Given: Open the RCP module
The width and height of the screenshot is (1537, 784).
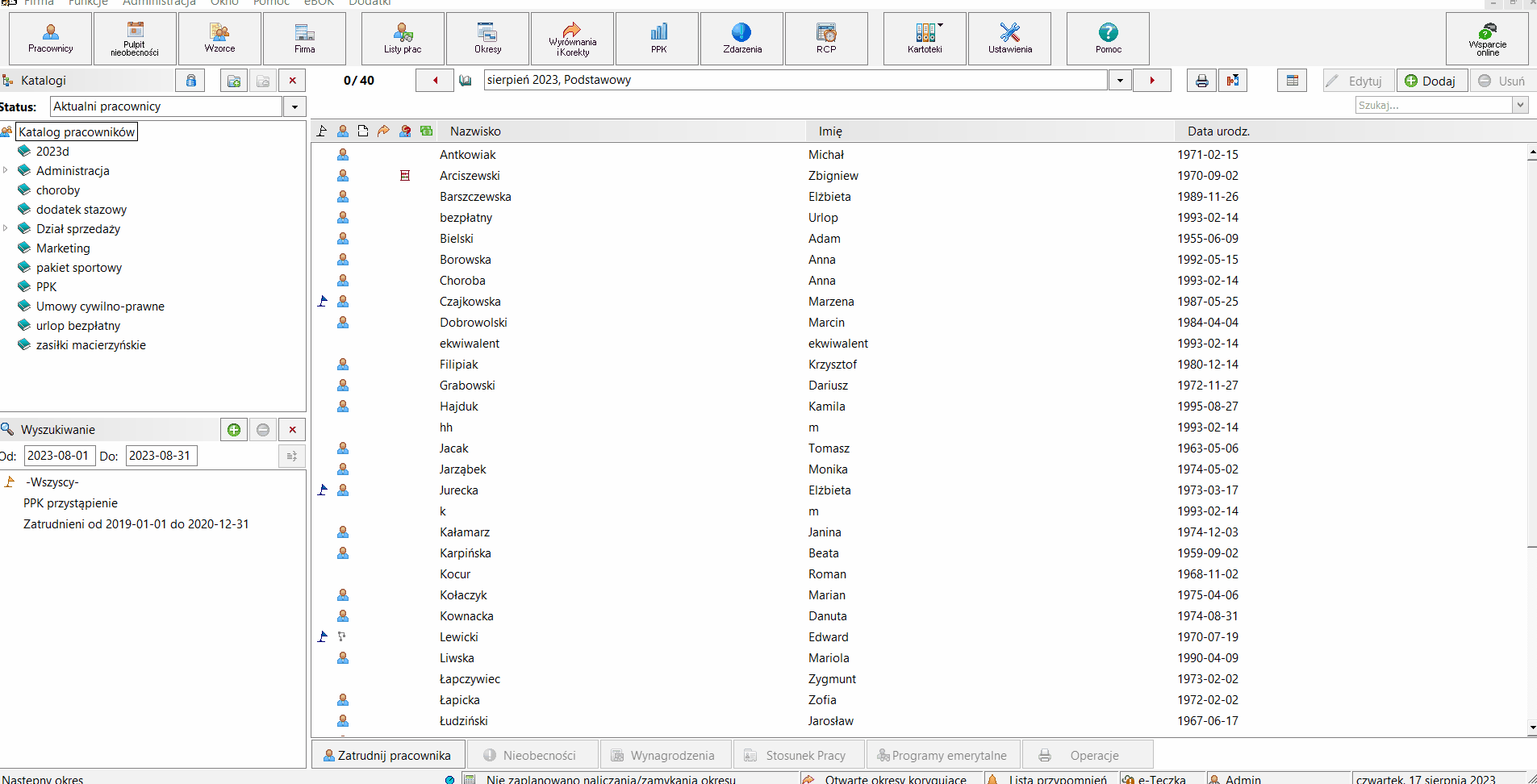Looking at the screenshot, I should 826,38.
